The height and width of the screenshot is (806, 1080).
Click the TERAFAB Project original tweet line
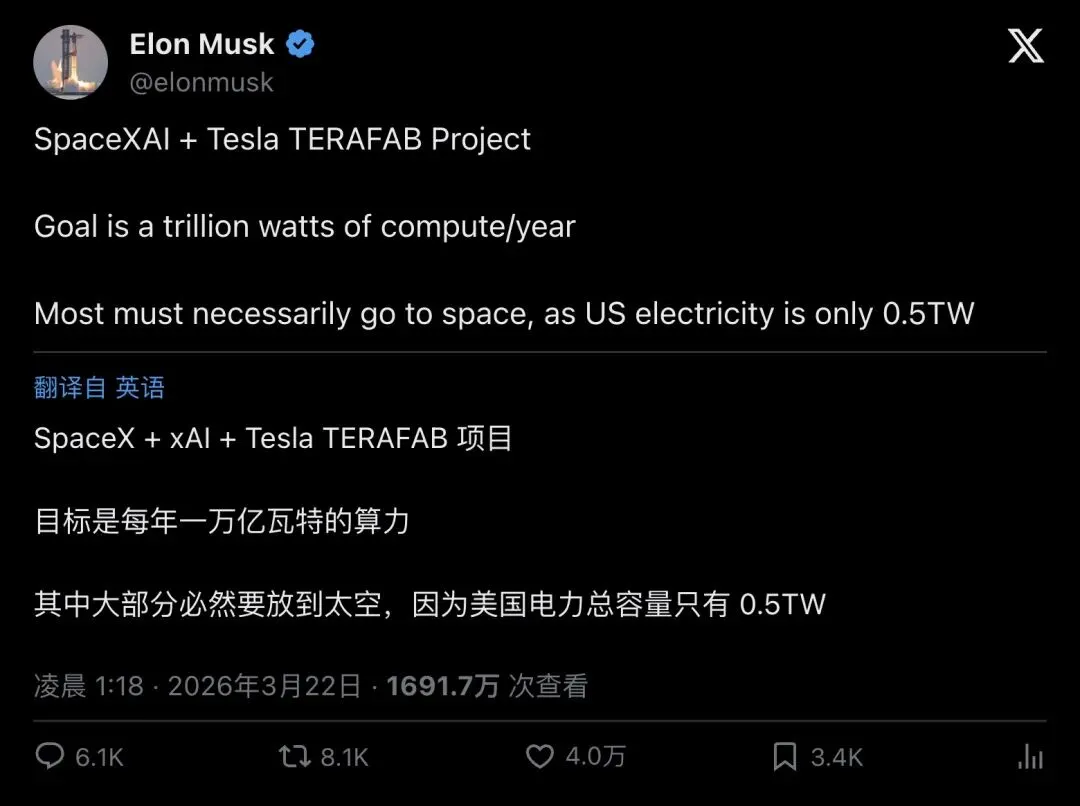coord(282,139)
